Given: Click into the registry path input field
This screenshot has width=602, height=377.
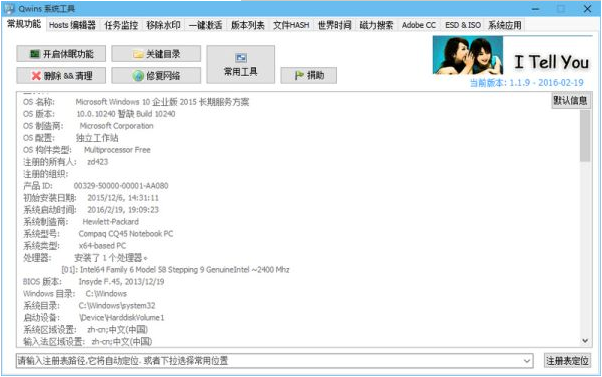Looking at the screenshot, I should click(x=269, y=361).
